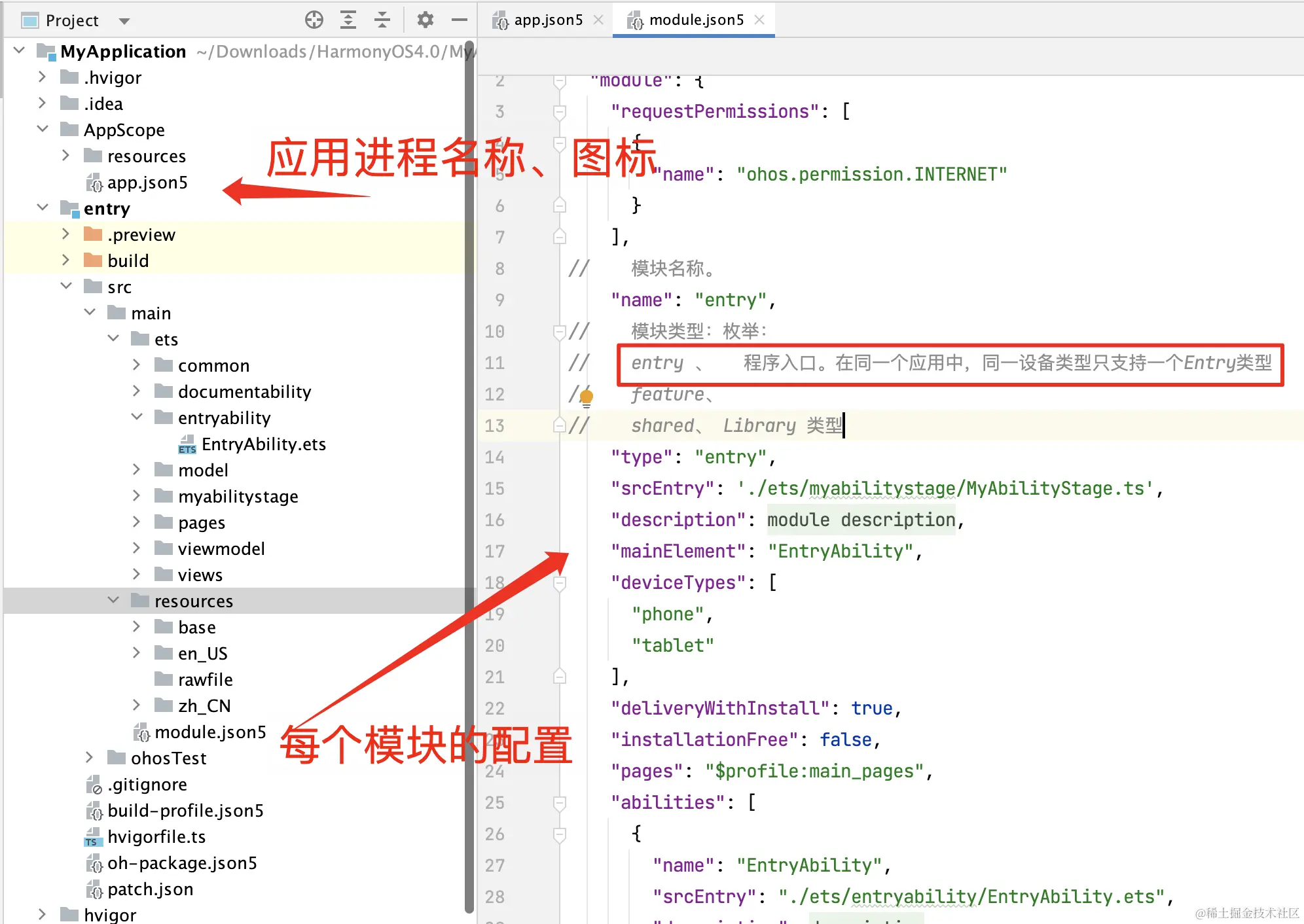Image resolution: width=1304 pixels, height=924 pixels.
Task: Toggle fold marker next to abilities line
Action: tap(560, 803)
